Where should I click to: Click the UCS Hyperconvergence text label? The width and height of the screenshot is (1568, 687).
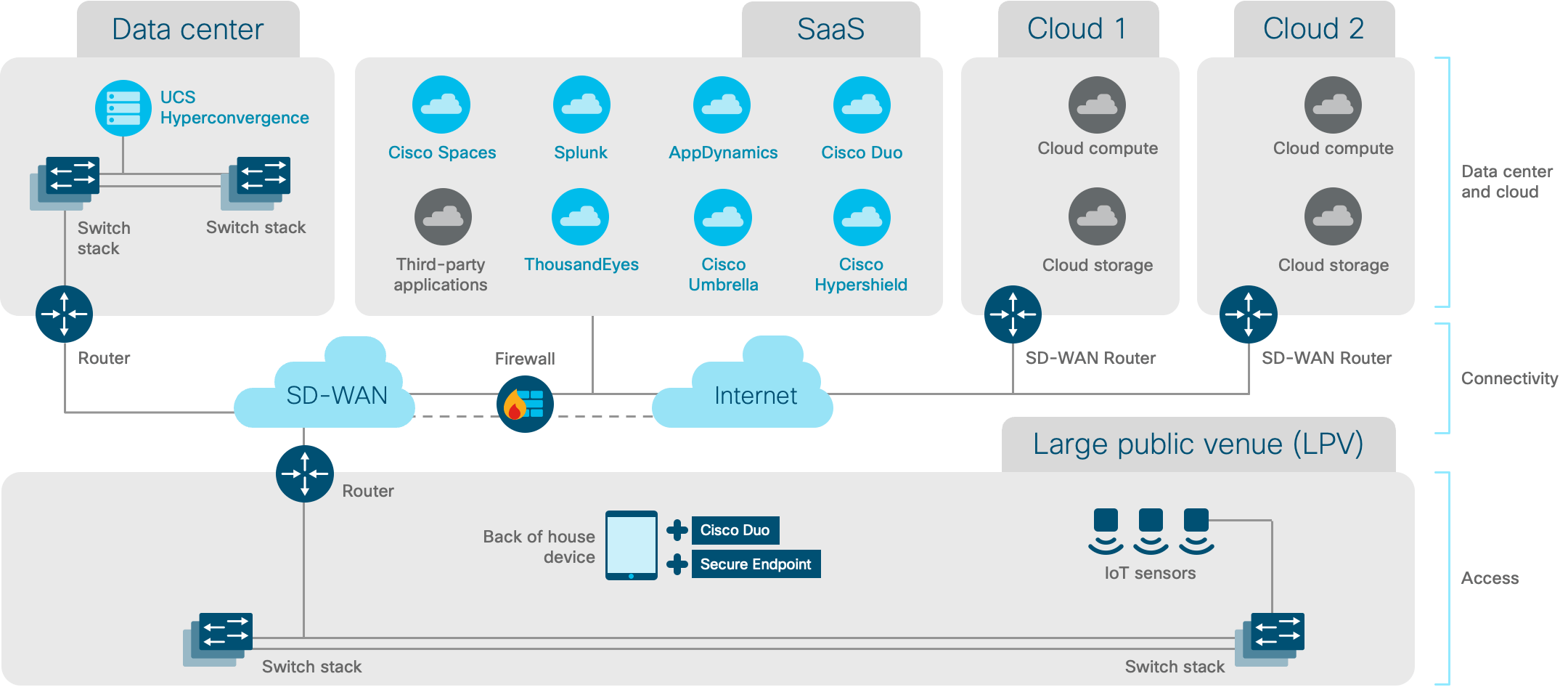tap(234, 107)
